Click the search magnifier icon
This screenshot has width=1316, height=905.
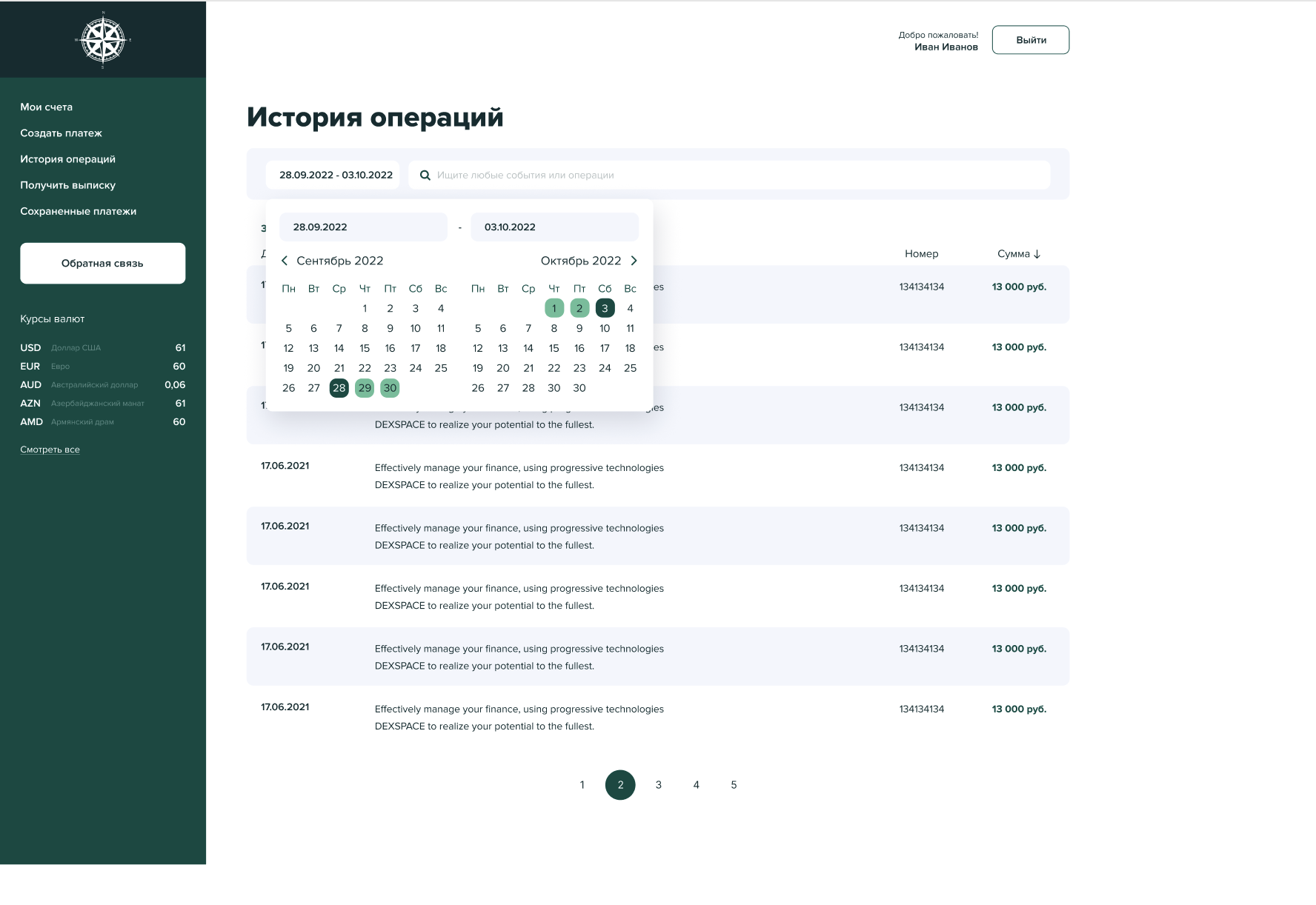click(x=425, y=176)
